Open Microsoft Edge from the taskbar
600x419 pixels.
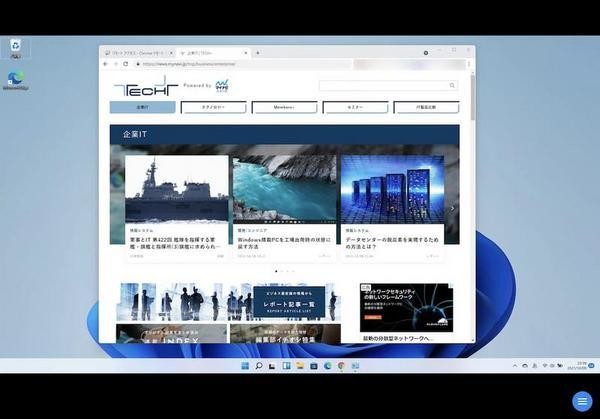pyautogui.click(x=328, y=366)
